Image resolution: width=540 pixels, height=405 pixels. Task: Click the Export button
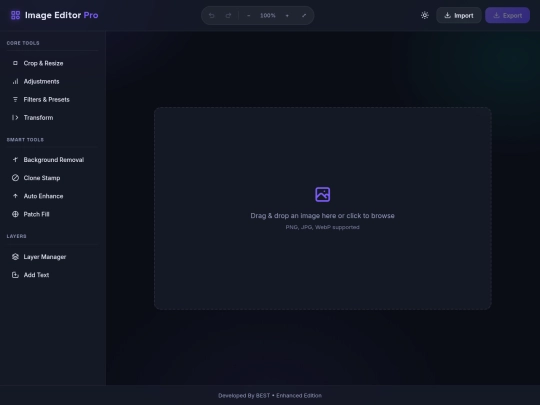507,15
